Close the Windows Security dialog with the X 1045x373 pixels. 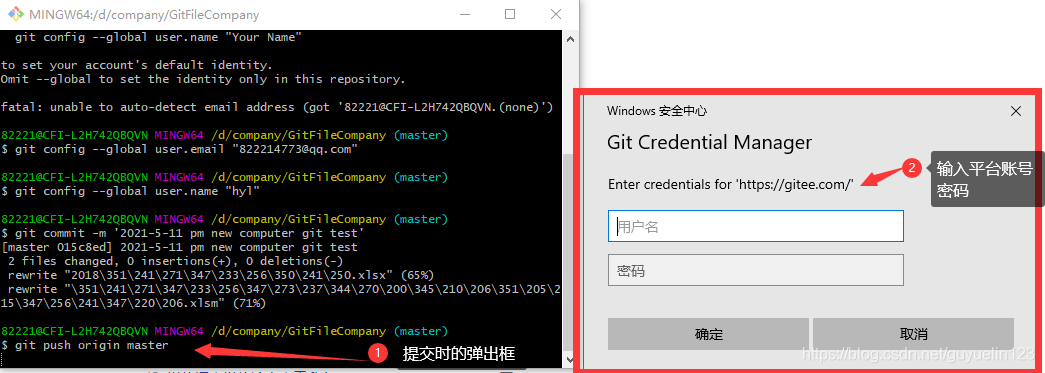(x=1016, y=111)
